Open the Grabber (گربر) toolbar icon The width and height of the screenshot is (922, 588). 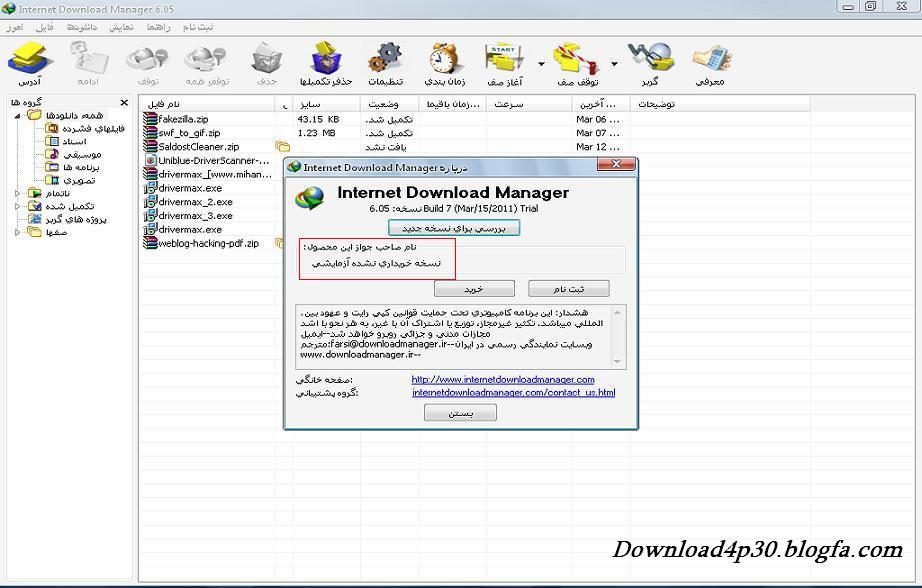pos(650,59)
